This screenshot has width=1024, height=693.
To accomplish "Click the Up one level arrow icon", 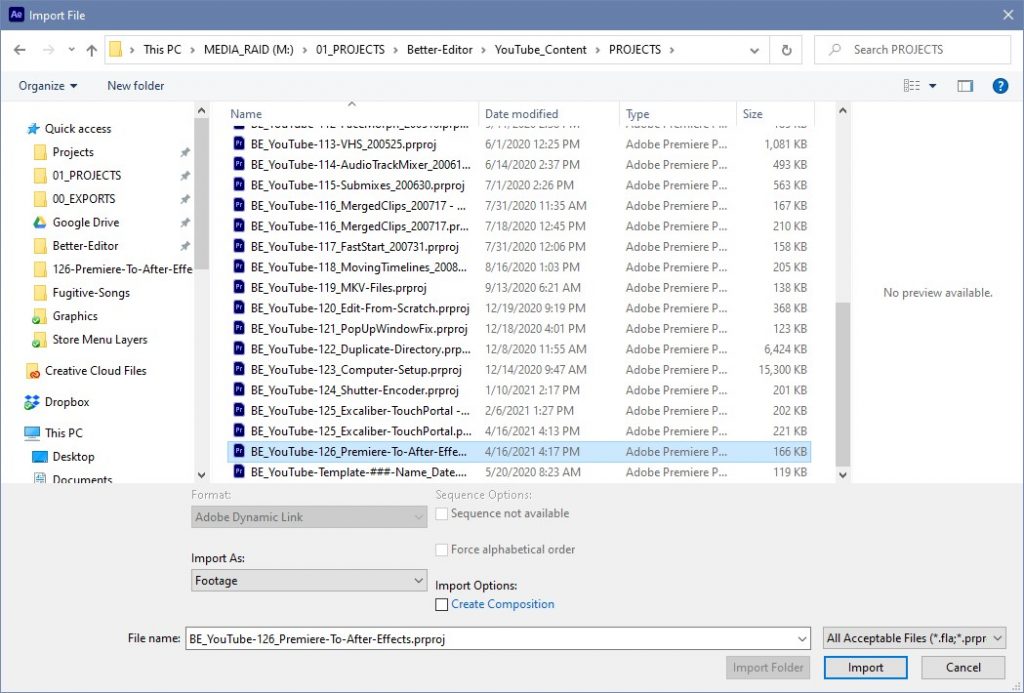I will click(x=92, y=50).
